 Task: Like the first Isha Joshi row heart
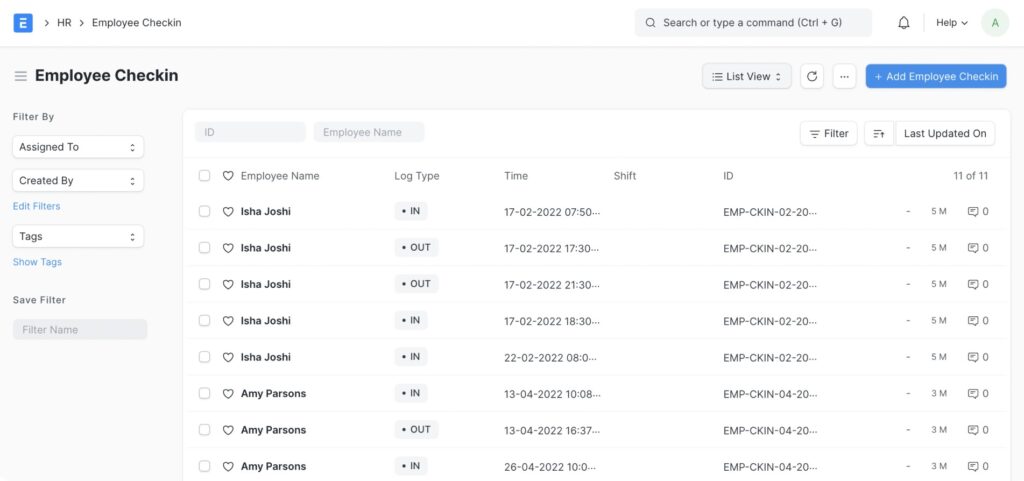click(x=228, y=212)
